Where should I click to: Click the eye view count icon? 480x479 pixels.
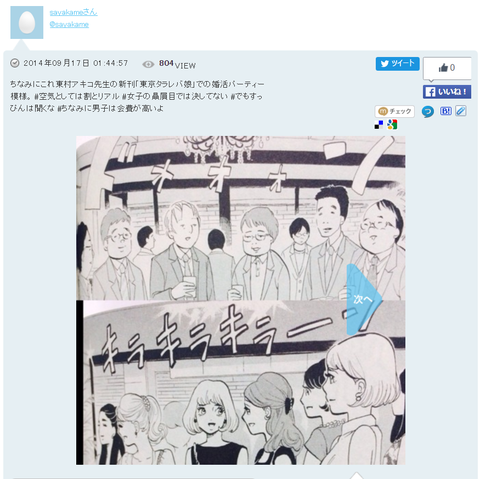pyautogui.click(x=148, y=64)
